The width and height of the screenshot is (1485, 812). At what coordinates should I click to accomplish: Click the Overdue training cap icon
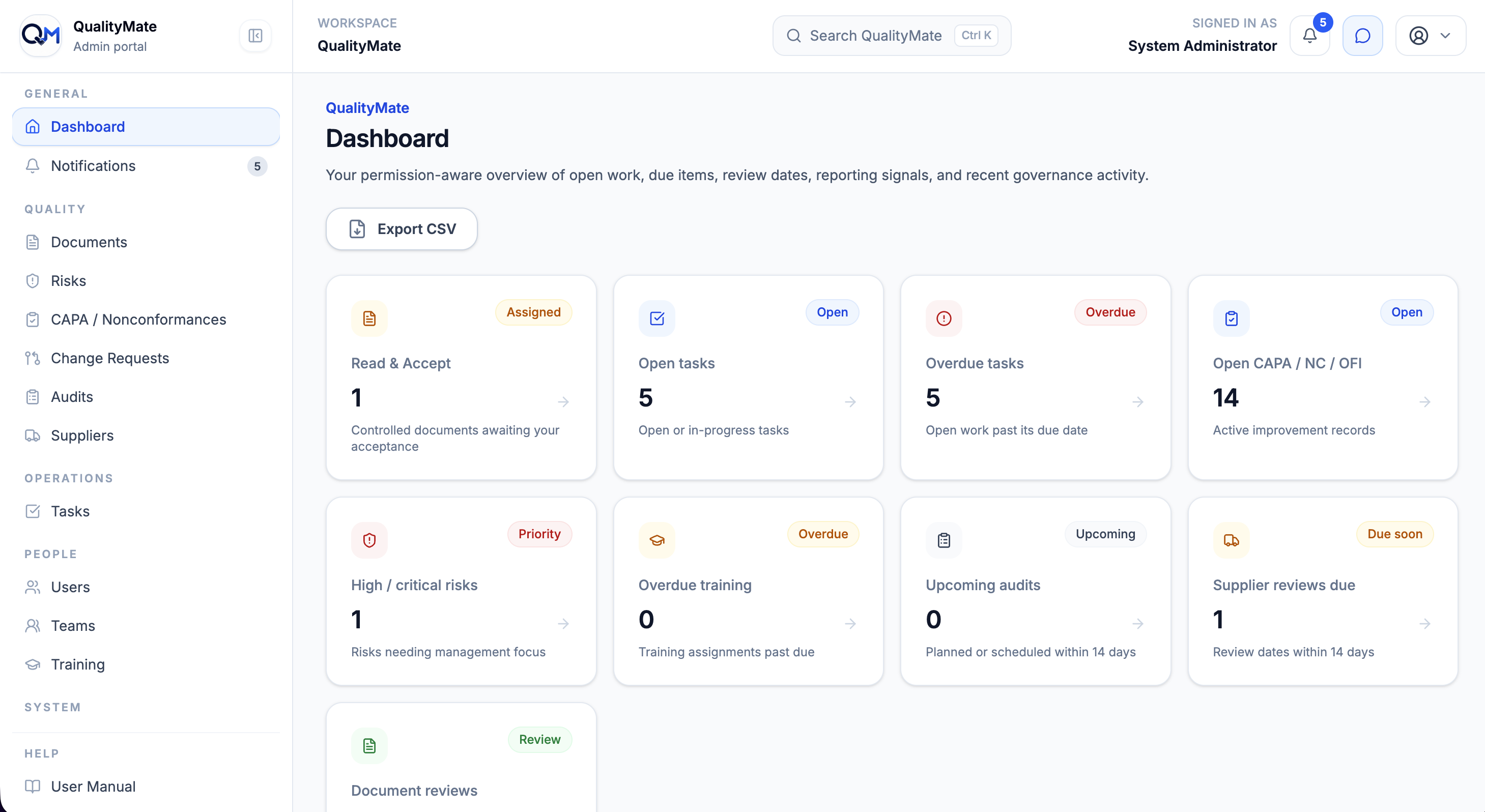pyautogui.click(x=656, y=540)
